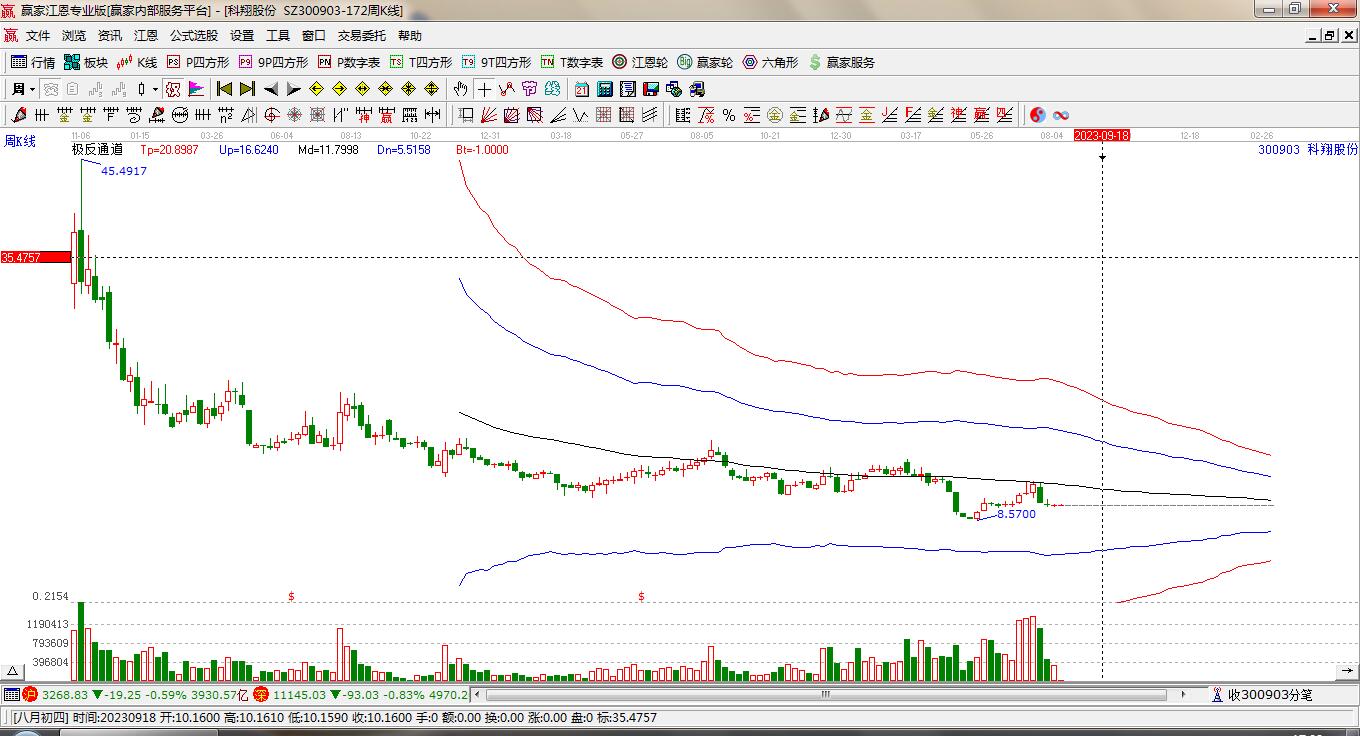
Task: Open the 公式选股 menu
Action: (193, 36)
